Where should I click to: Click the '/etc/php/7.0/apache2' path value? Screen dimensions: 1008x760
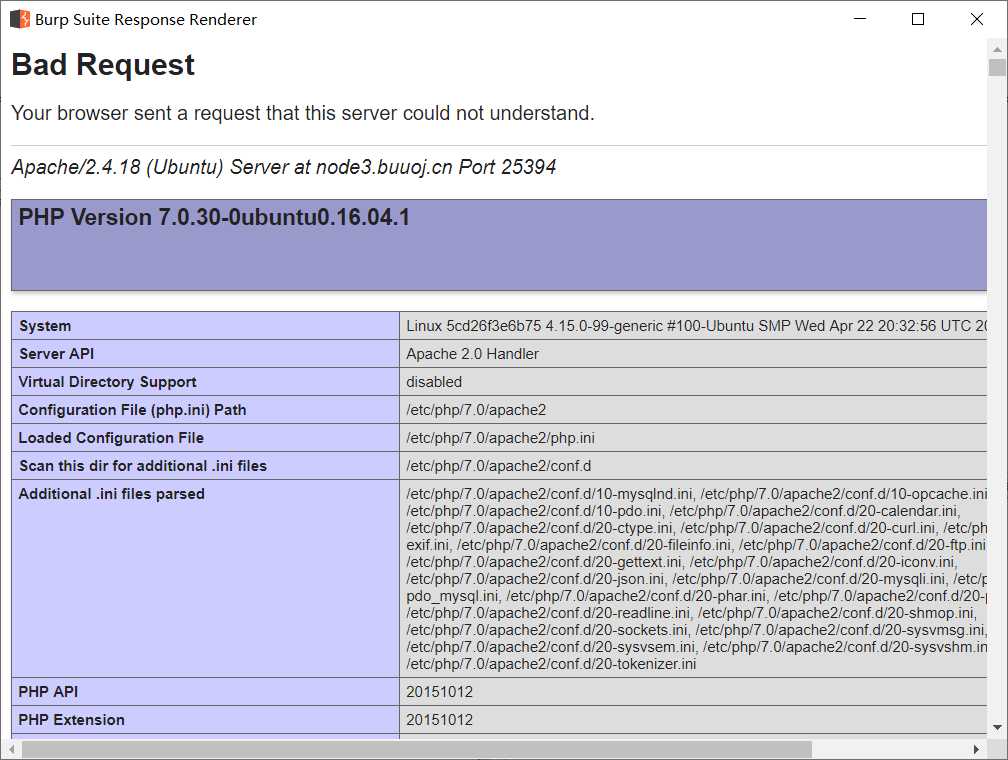476,410
